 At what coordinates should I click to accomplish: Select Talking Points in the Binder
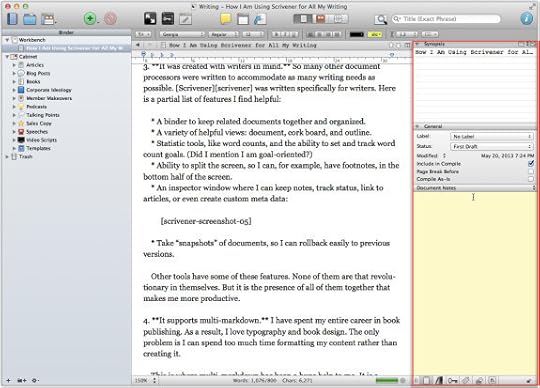point(43,115)
